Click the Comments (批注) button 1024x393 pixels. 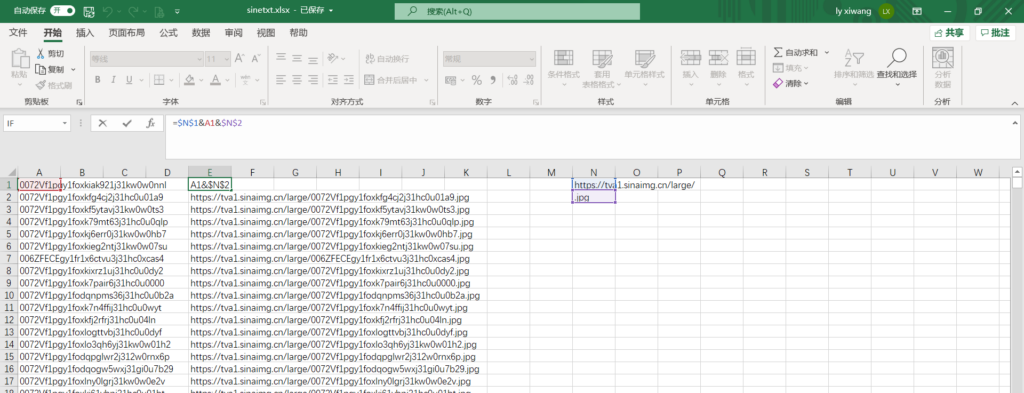tap(995, 33)
